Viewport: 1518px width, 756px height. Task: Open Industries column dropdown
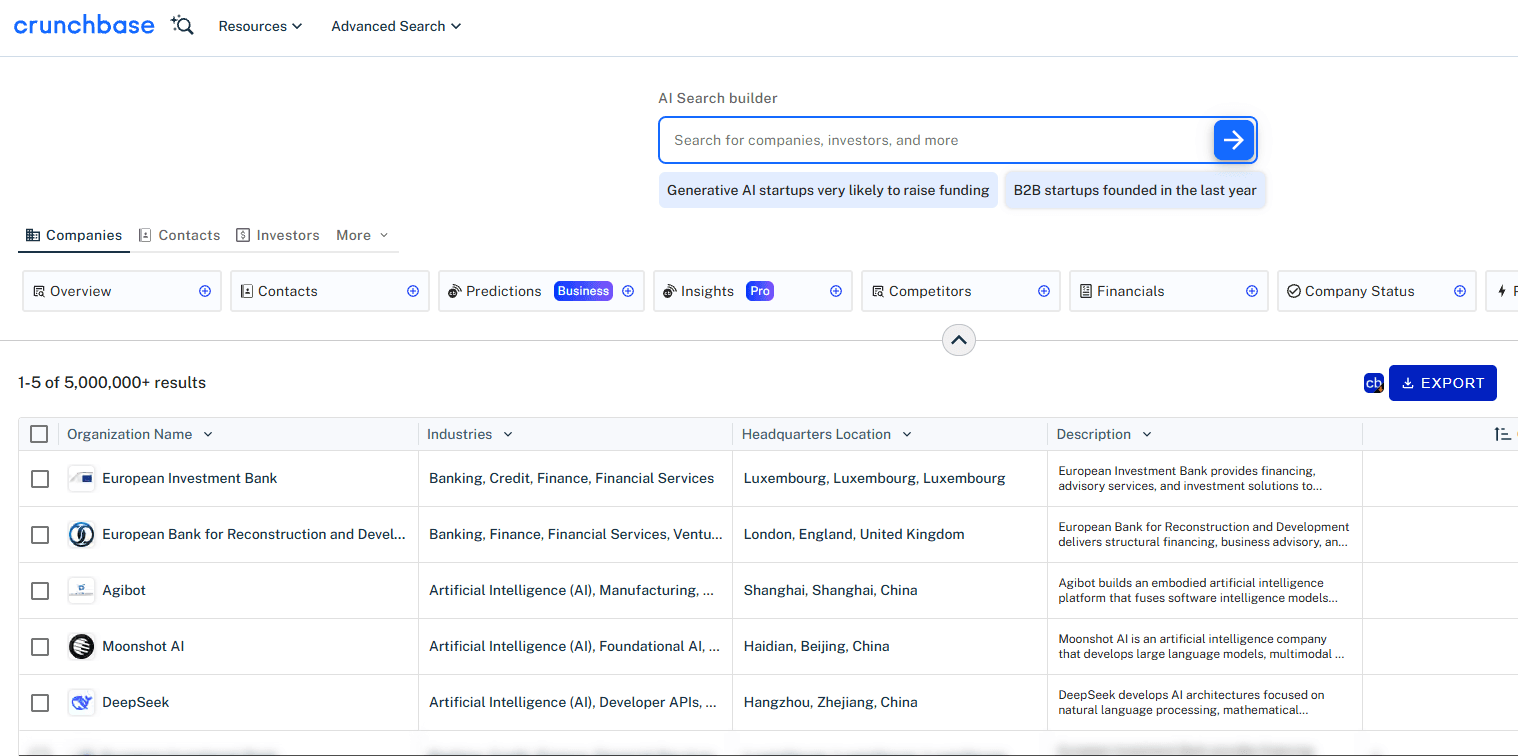[x=508, y=434]
